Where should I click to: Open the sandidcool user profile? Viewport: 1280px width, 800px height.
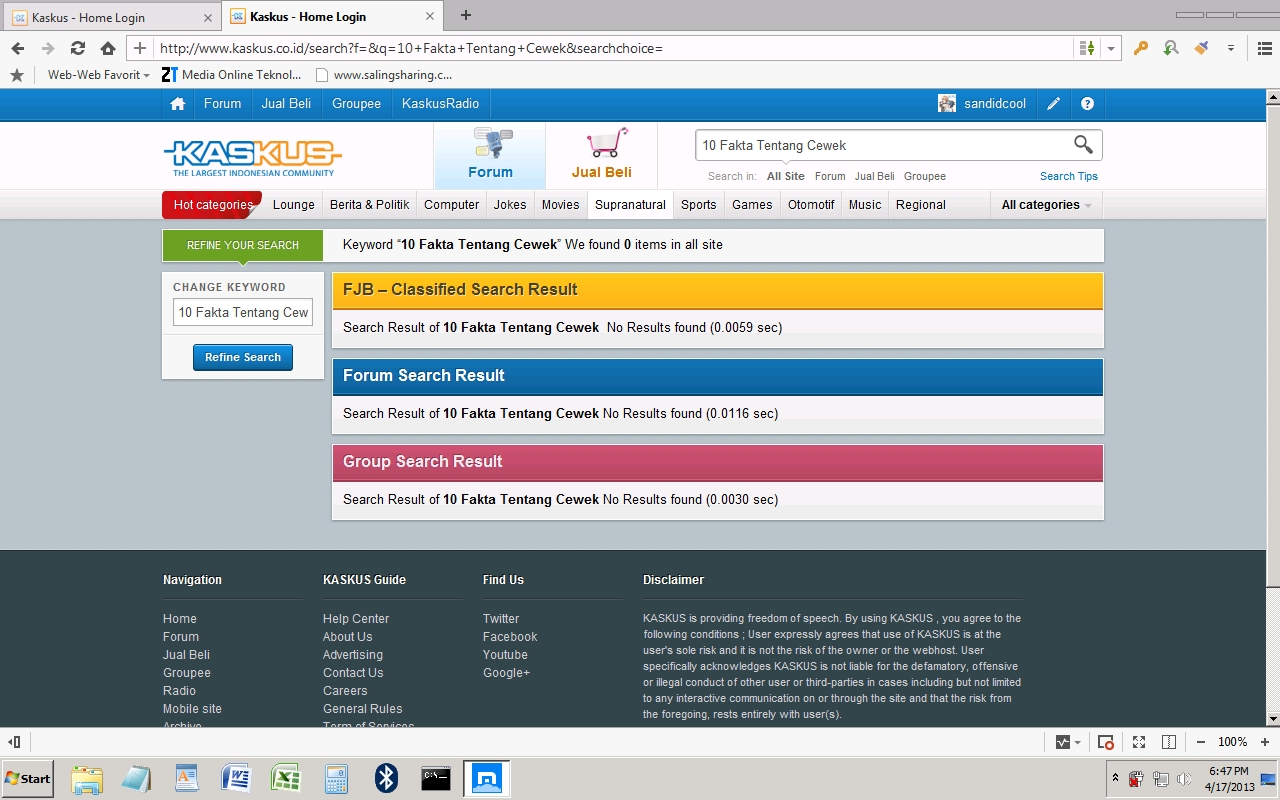(x=982, y=104)
